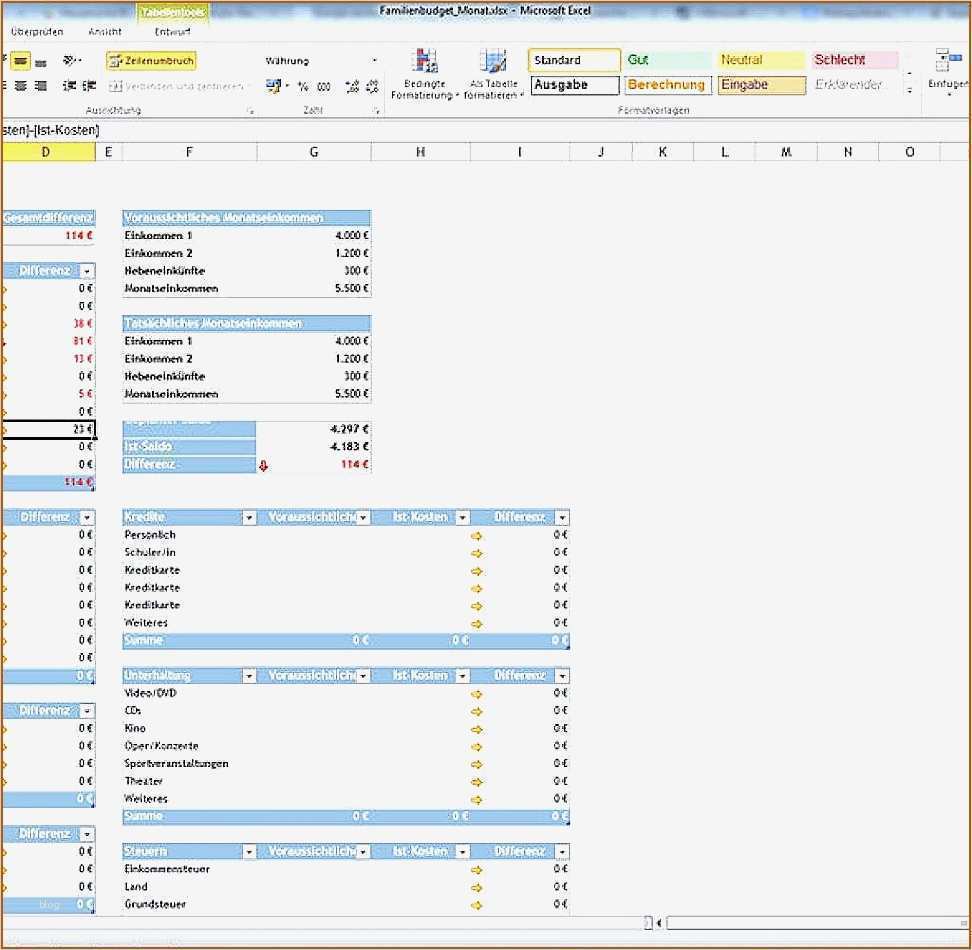The height and width of the screenshot is (950, 972).
Task: Click the Einfügen cells icon
Action: point(948,62)
